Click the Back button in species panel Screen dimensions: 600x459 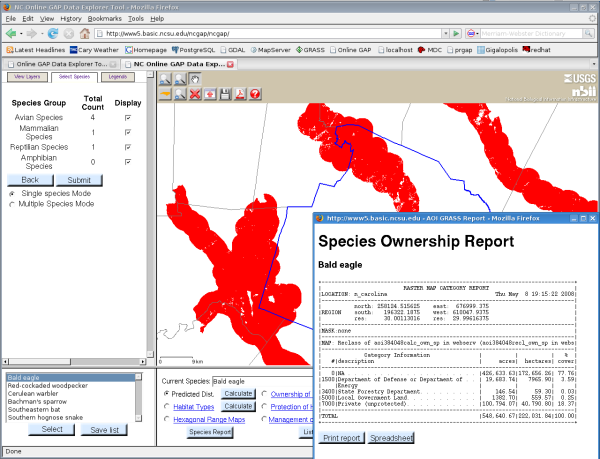pyautogui.click(x=30, y=180)
